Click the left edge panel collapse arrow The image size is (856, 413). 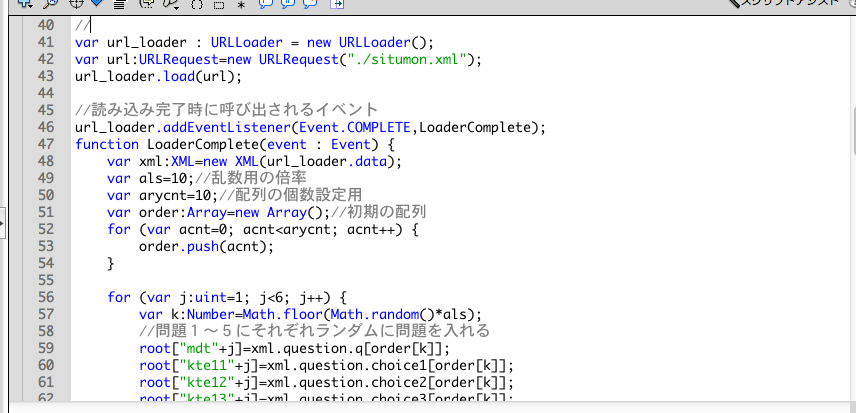tap(2, 223)
